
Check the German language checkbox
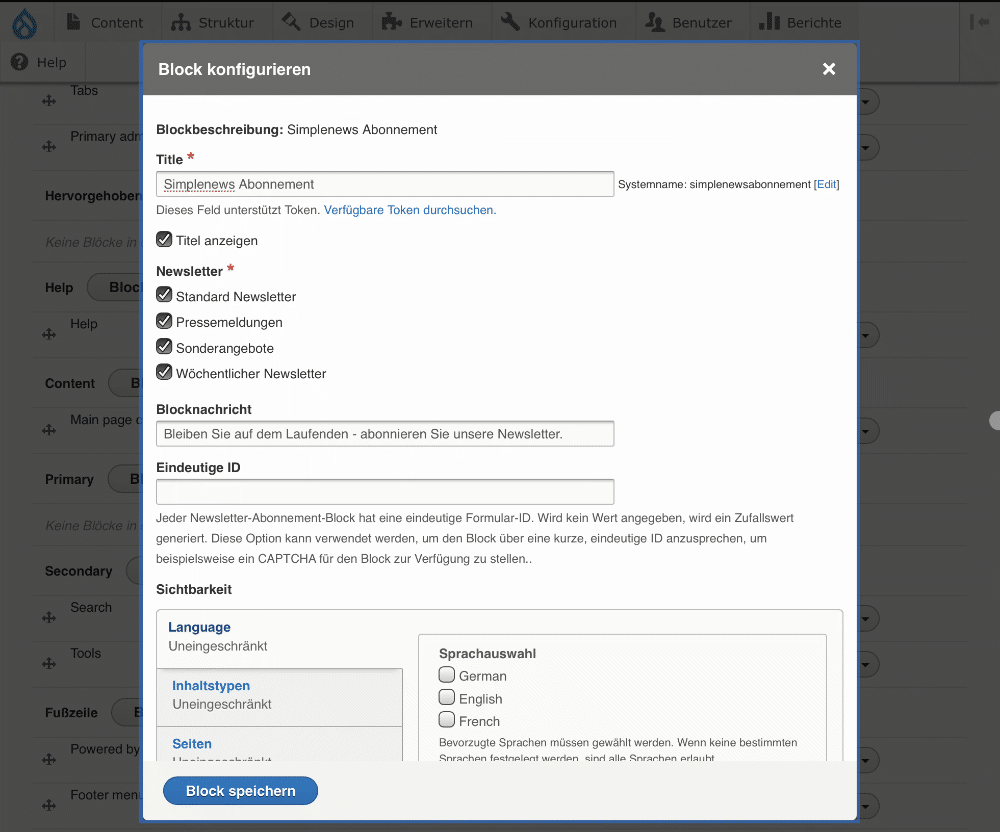point(447,675)
